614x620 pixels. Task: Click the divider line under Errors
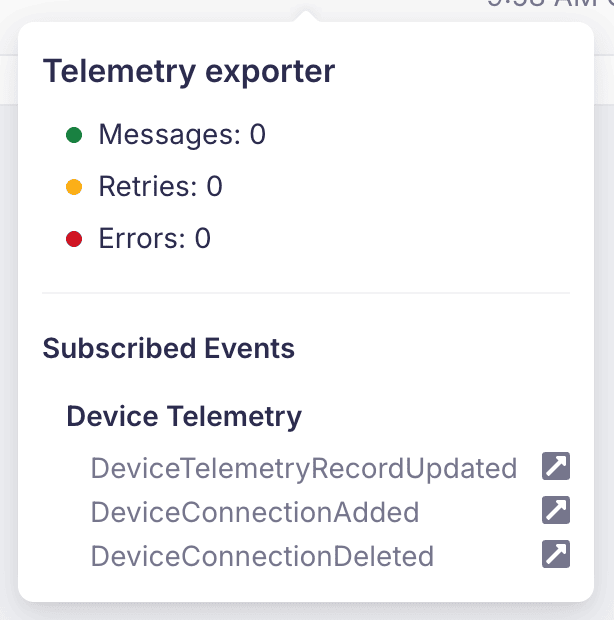(306, 293)
